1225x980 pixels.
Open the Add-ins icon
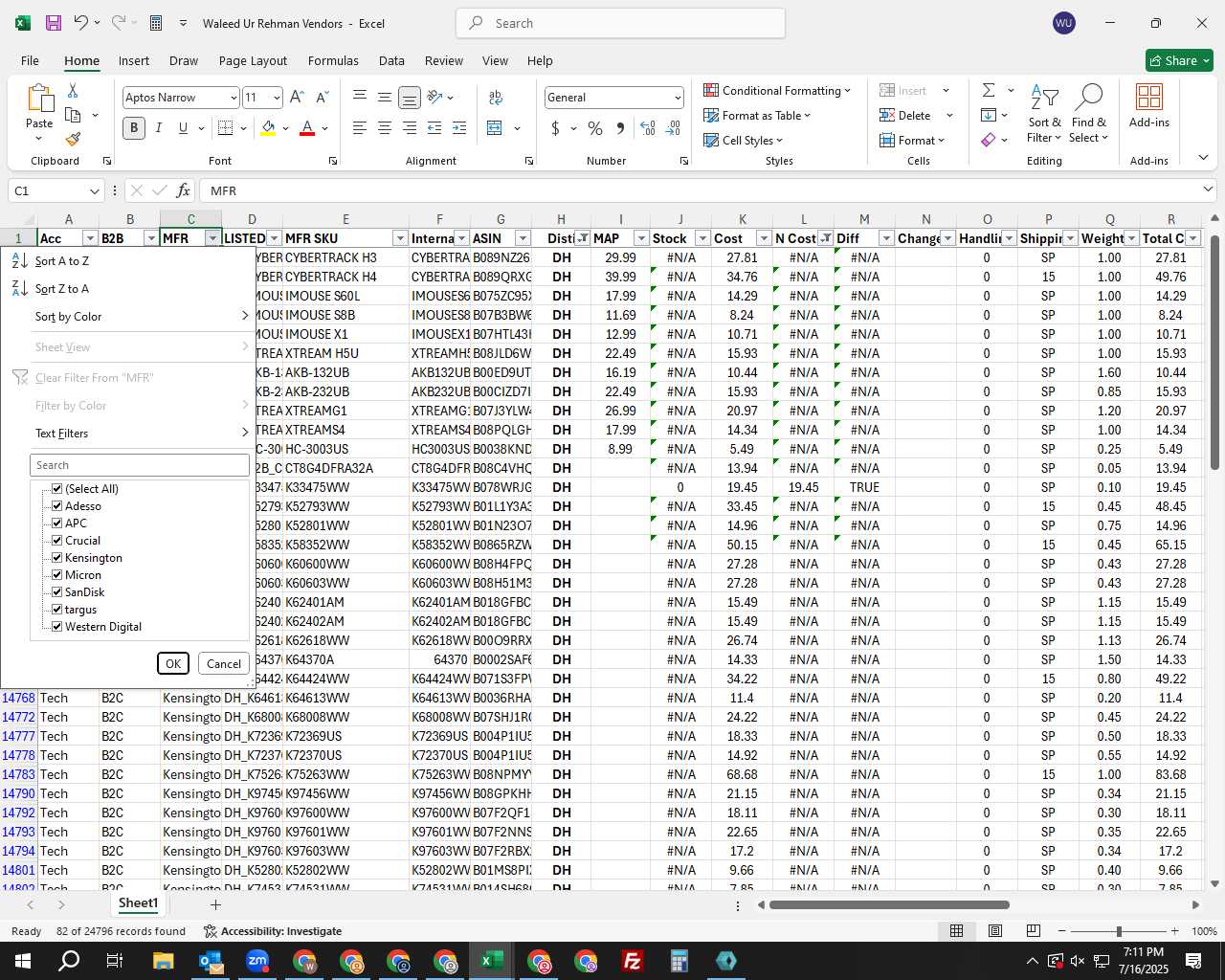(1148, 105)
